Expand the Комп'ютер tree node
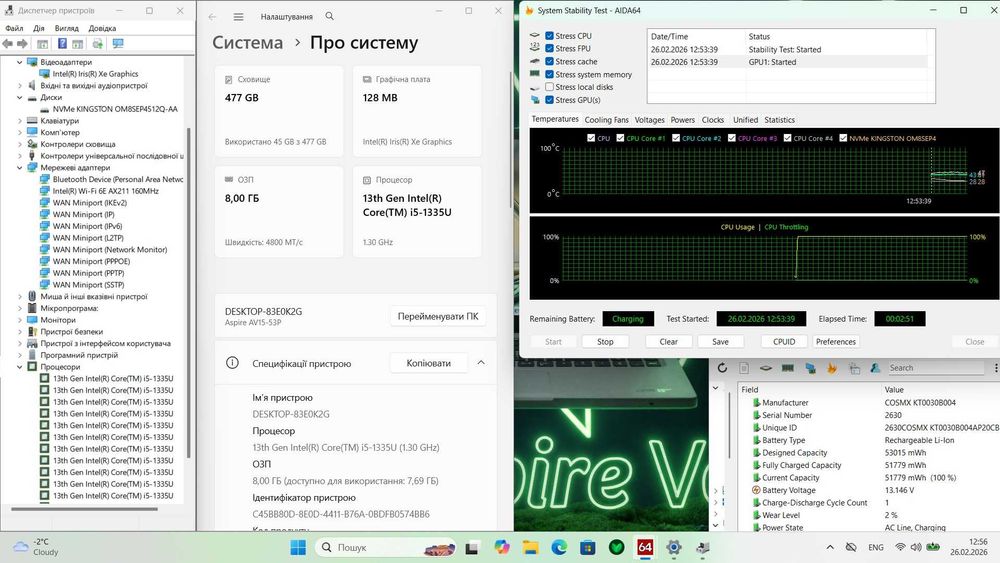This screenshot has width=1000, height=563. pos(19,133)
